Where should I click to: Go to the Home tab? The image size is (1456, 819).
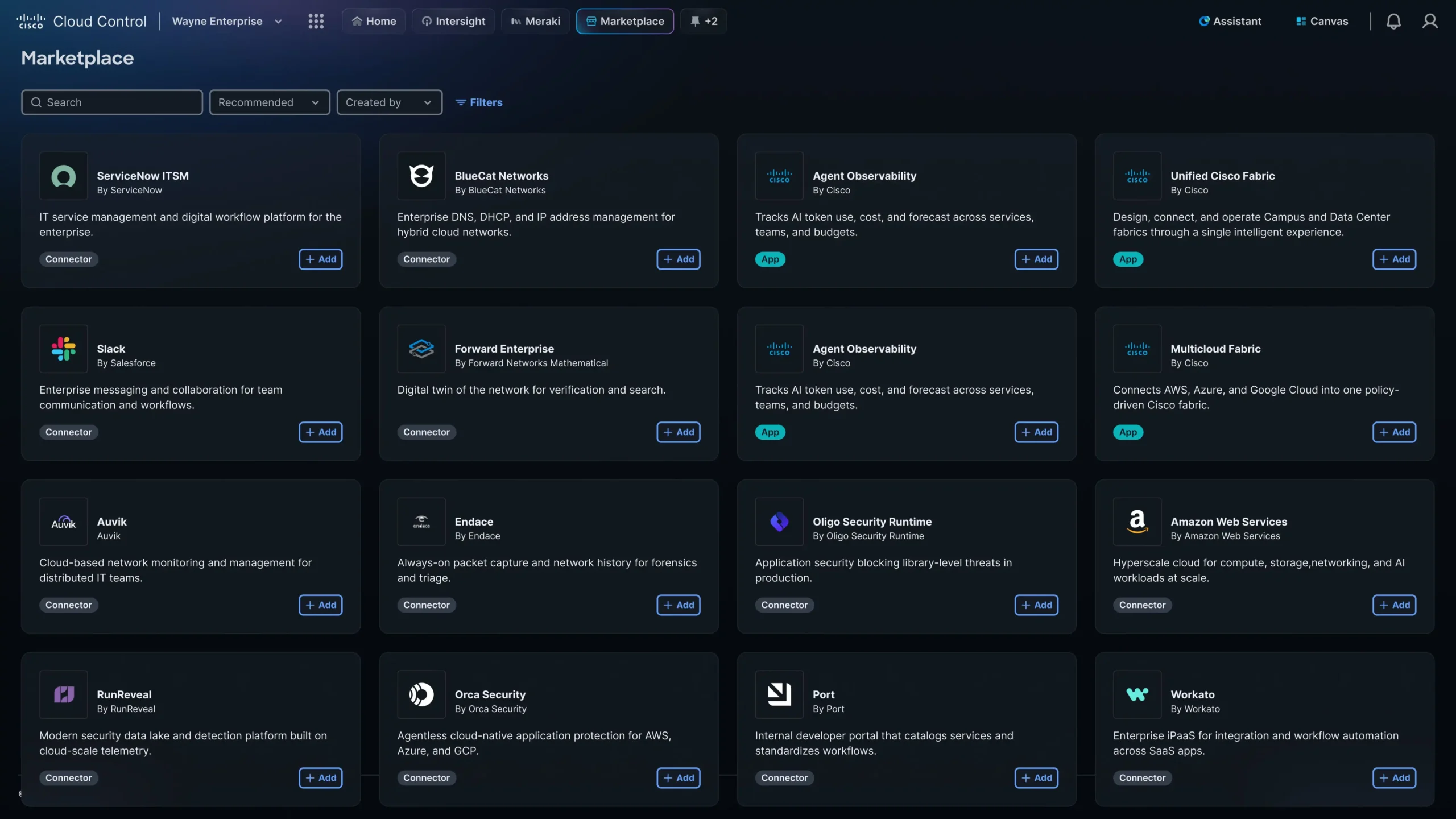(374, 21)
